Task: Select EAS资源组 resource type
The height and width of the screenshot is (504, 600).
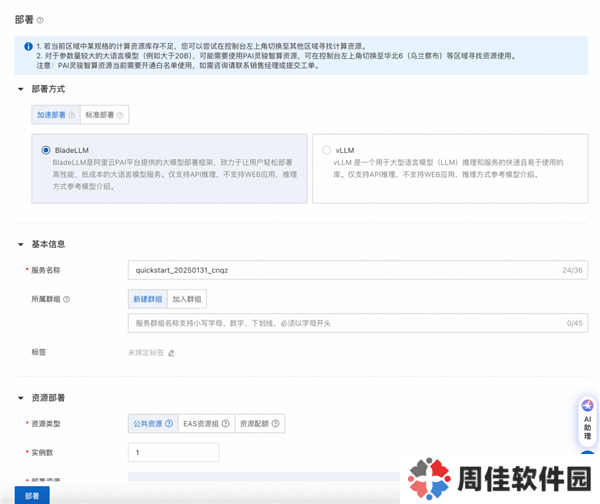Action: coord(206,424)
